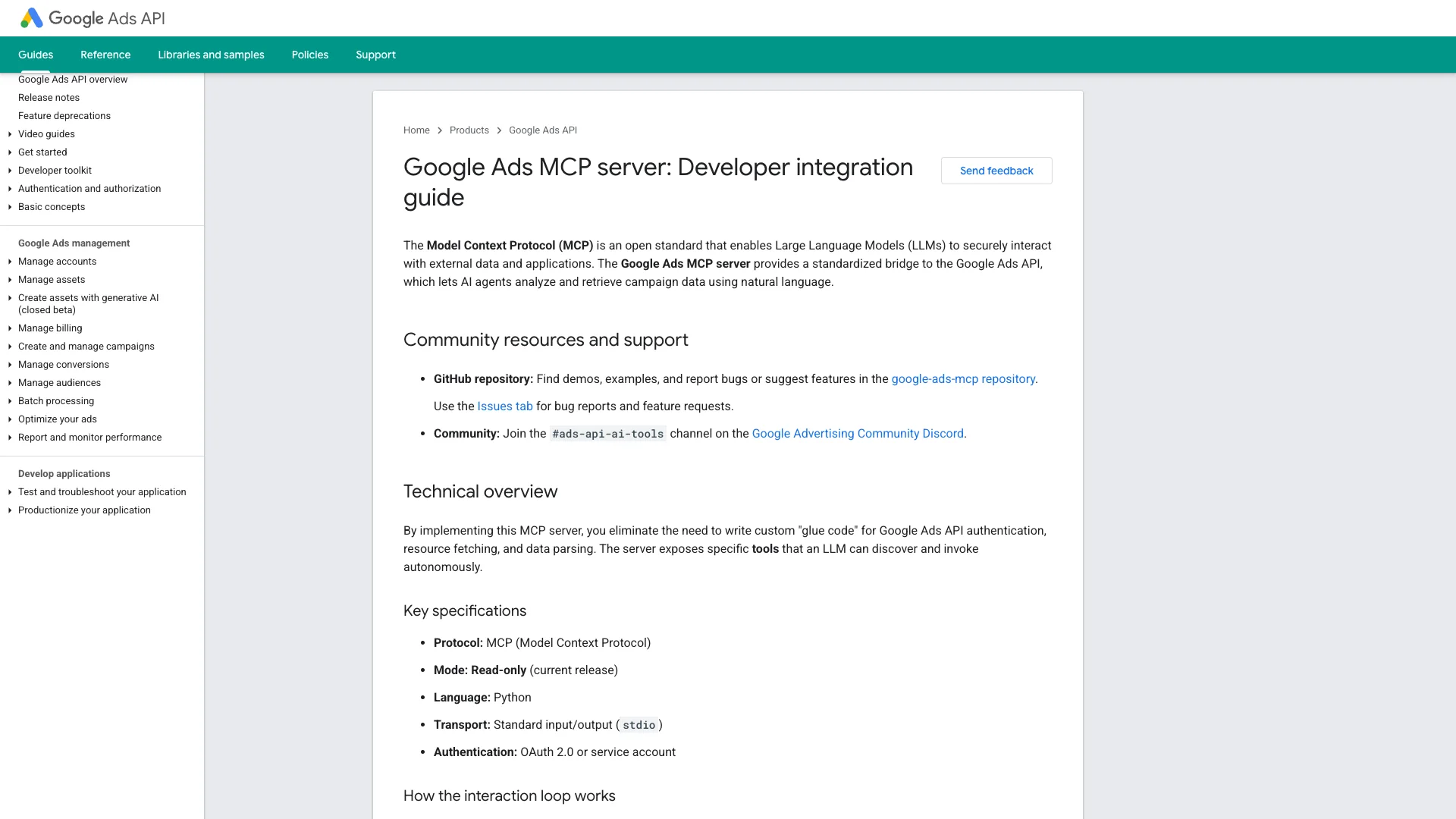Select Optimize your ads sidebar item

point(58,419)
